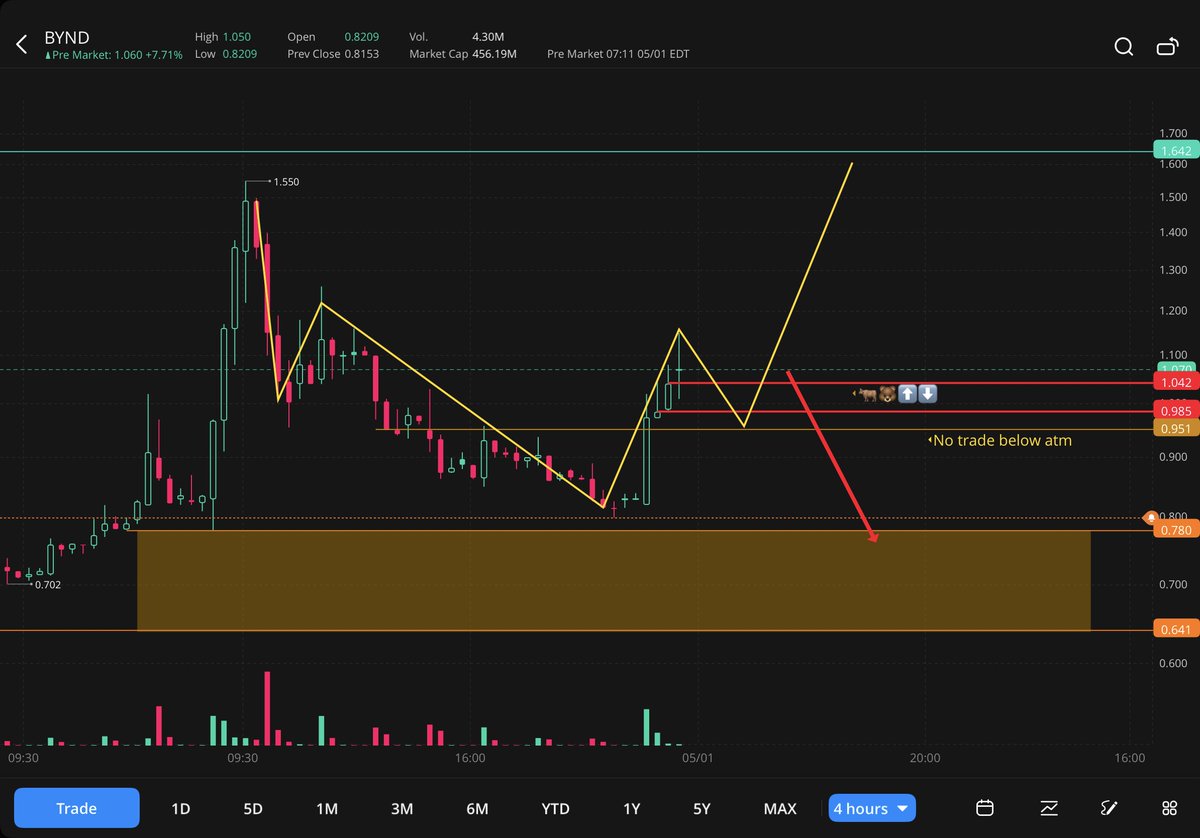Select the 0.951 yellow price label

pos(1175,429)
